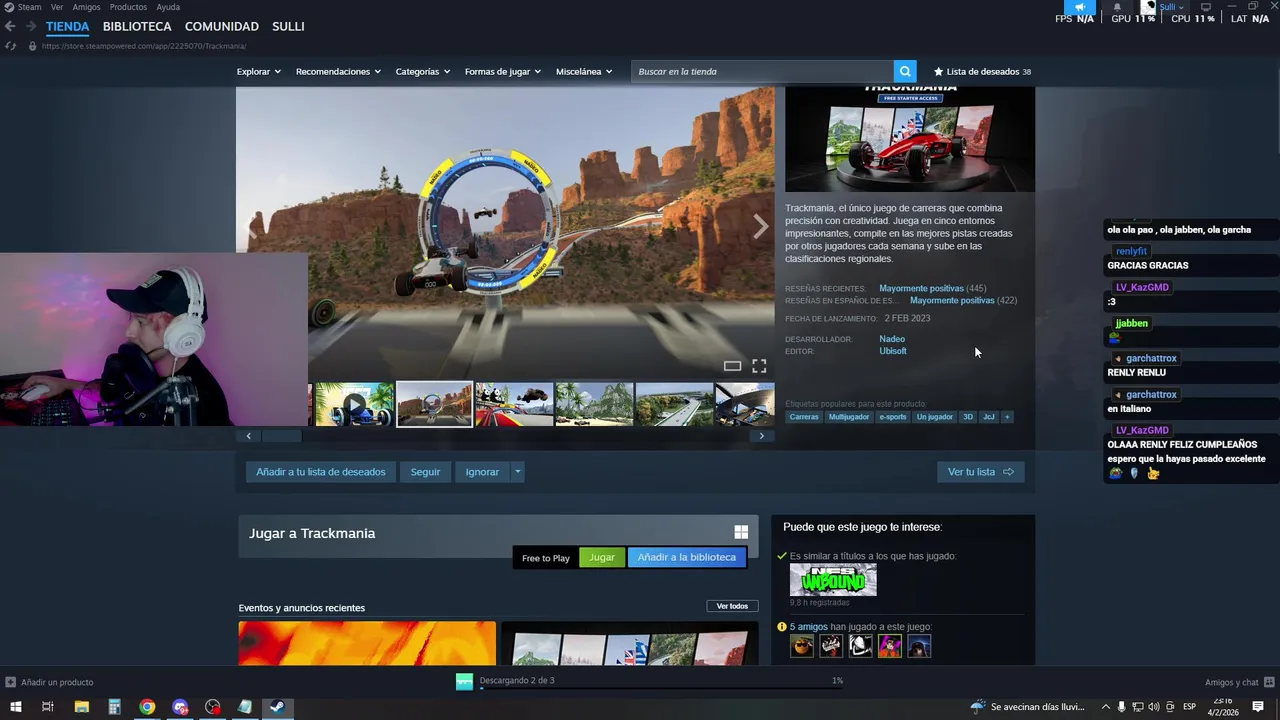The height and width of the screenshot is (720, 1280).
Task: Click the green Jugar button
Action: tap(602, 557)
